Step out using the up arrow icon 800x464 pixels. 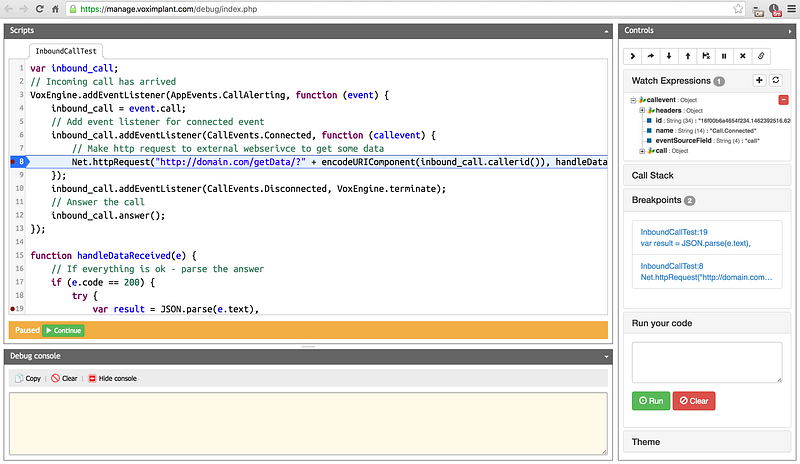click(x=688, y=56)
